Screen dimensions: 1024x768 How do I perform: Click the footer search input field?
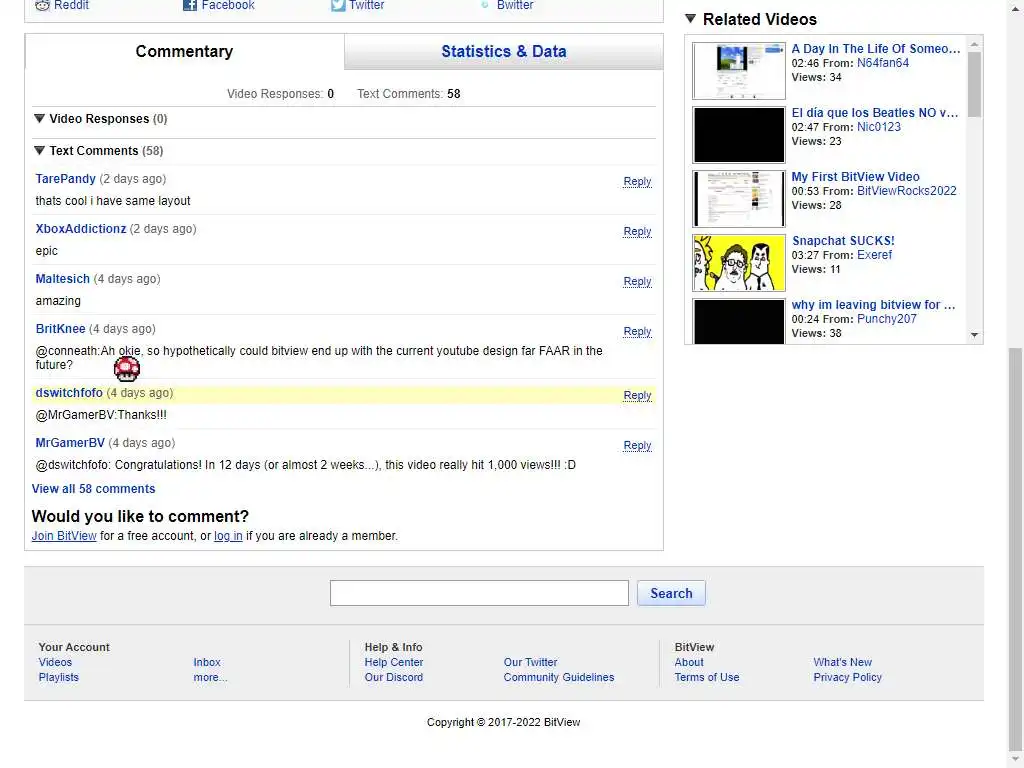[x=479, y=593]
